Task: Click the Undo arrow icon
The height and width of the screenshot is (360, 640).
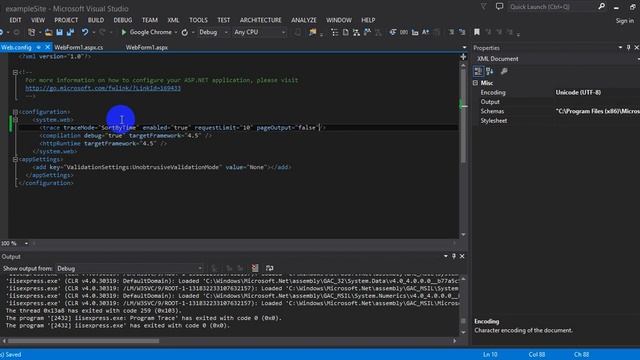Action: tap(84, 32)
